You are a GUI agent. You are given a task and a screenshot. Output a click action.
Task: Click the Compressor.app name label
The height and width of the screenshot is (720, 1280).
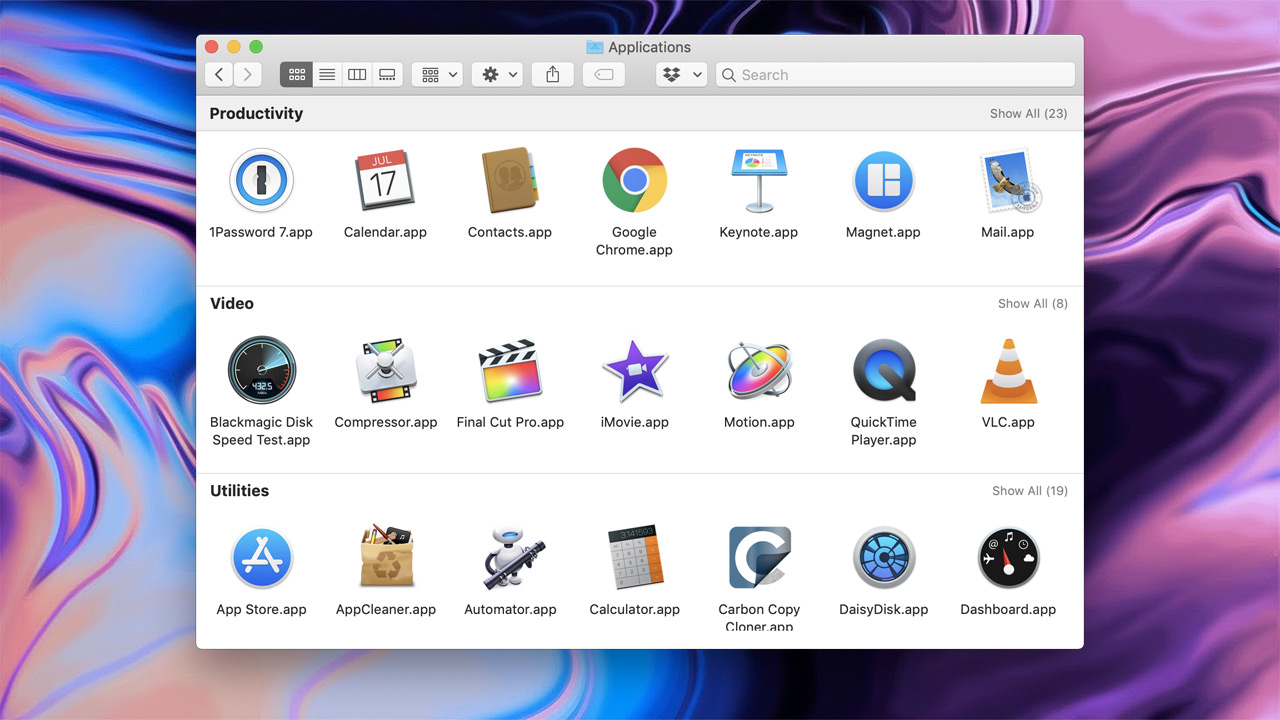386,422
